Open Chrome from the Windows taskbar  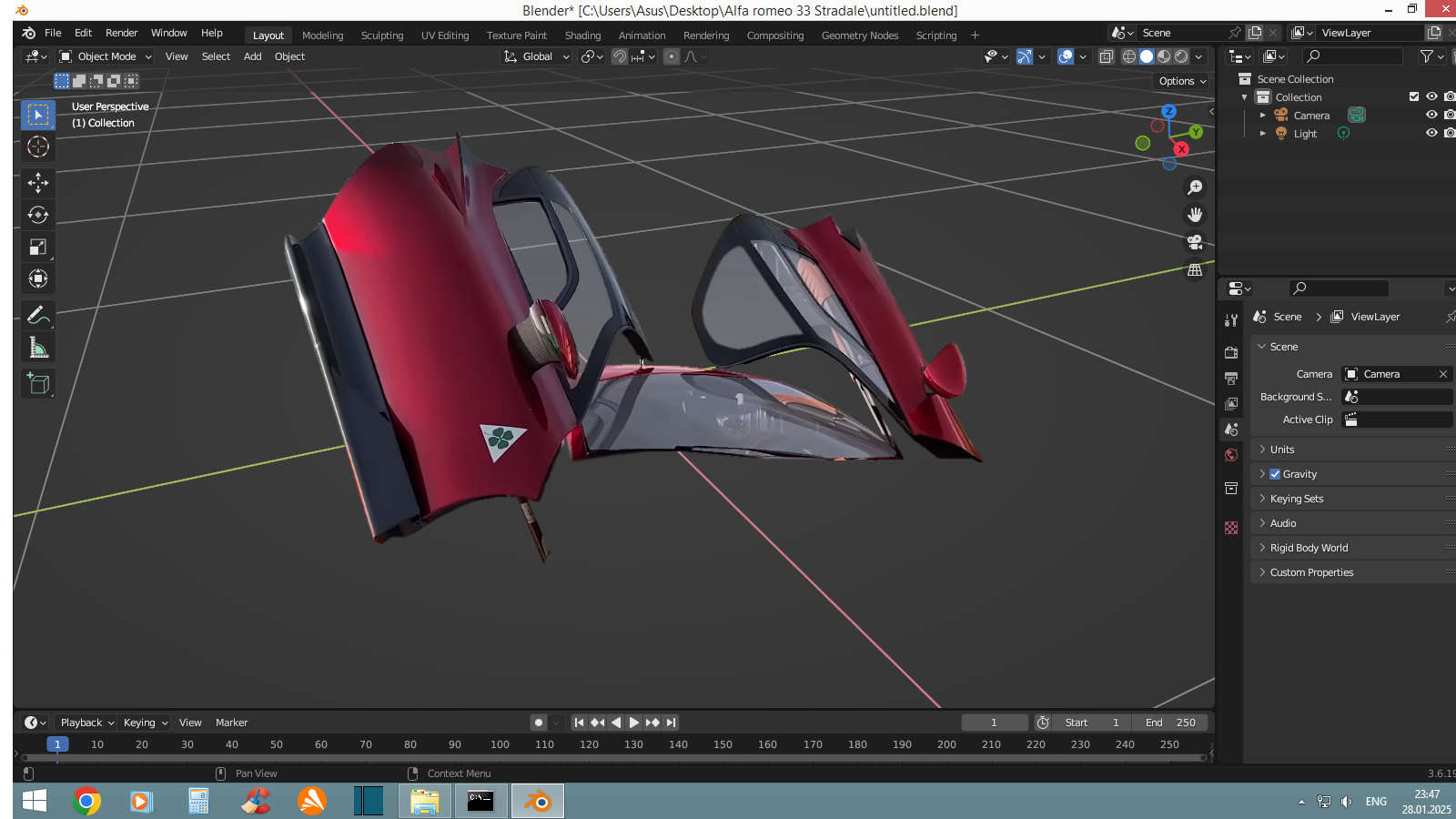click(x=86, y=801)
